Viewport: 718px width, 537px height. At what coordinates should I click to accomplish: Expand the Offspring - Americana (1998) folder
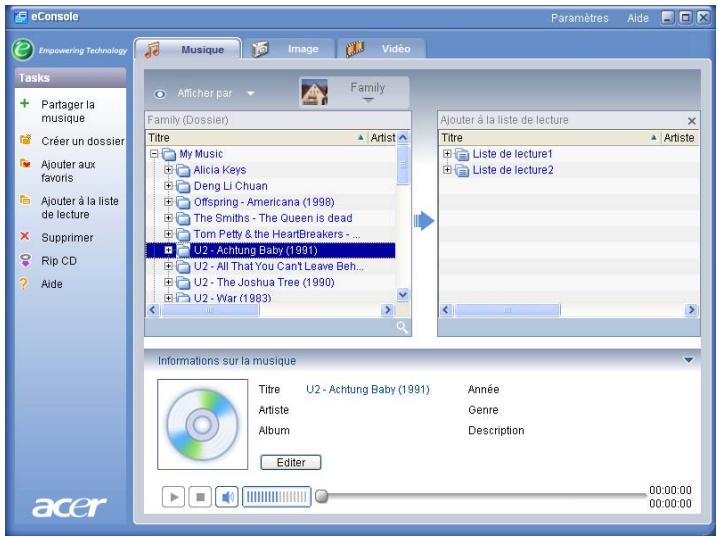168,202
